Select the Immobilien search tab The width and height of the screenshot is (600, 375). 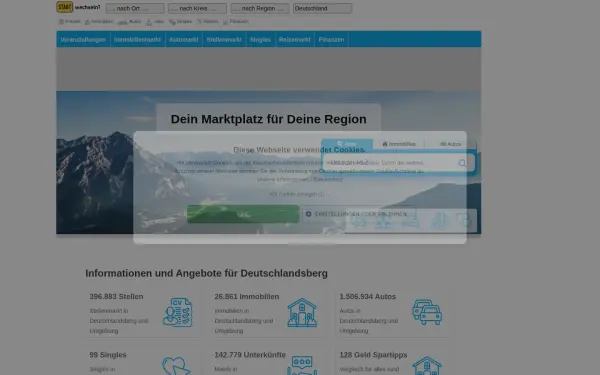[x=399, y=144]
